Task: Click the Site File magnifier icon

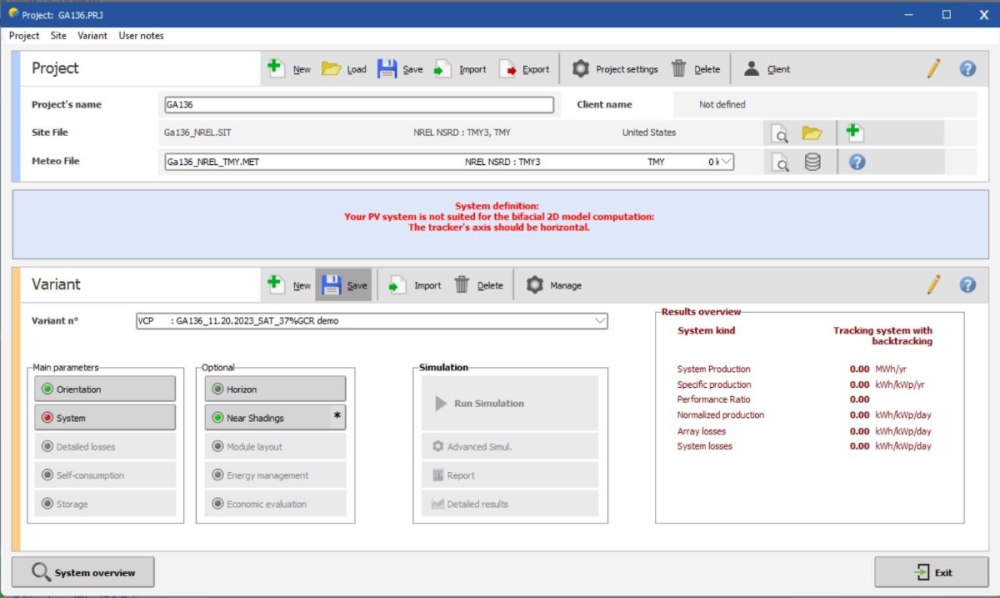Action: [780, 133]
